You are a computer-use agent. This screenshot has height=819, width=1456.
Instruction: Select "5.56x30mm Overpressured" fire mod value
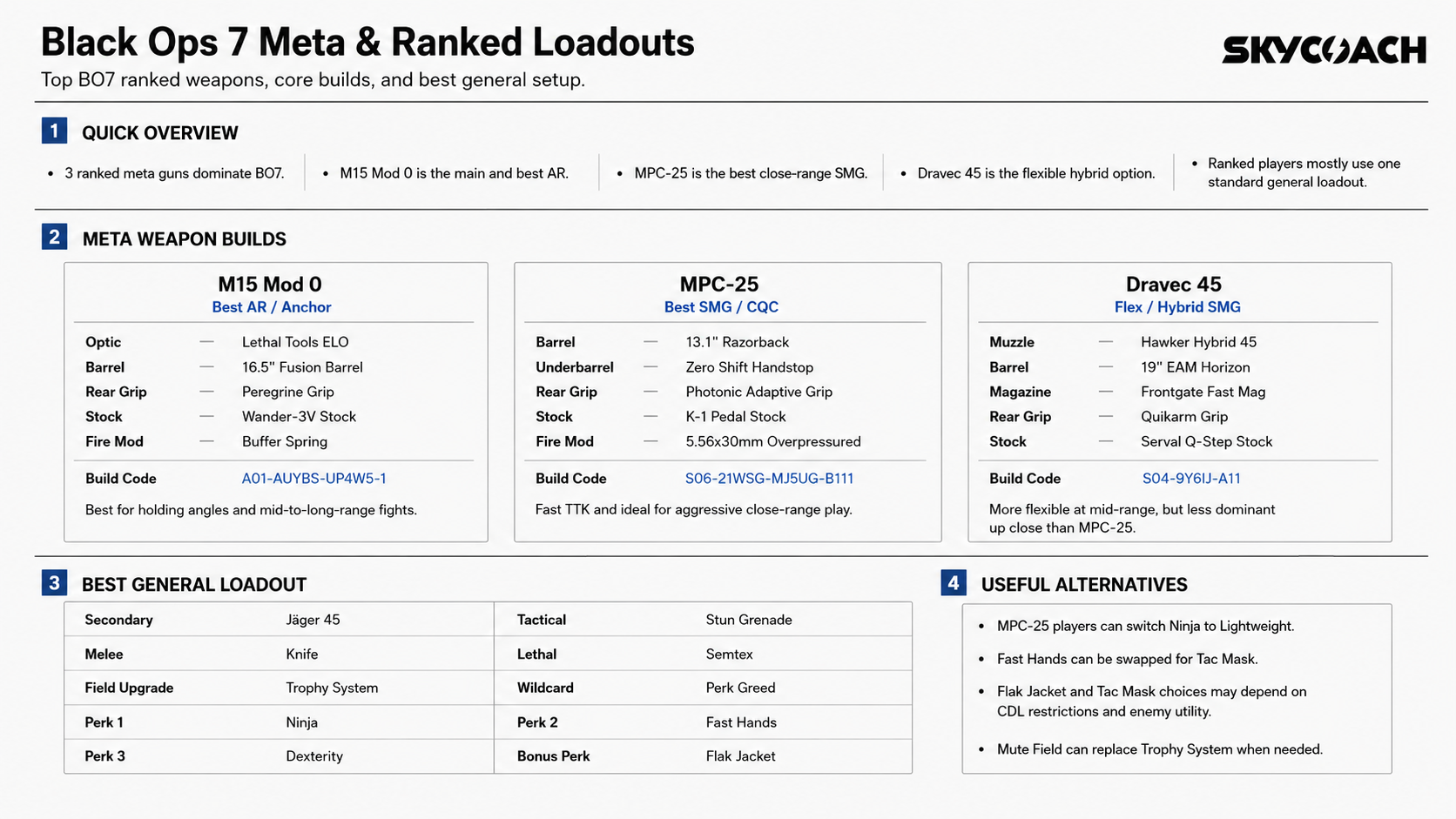[773, 441]
